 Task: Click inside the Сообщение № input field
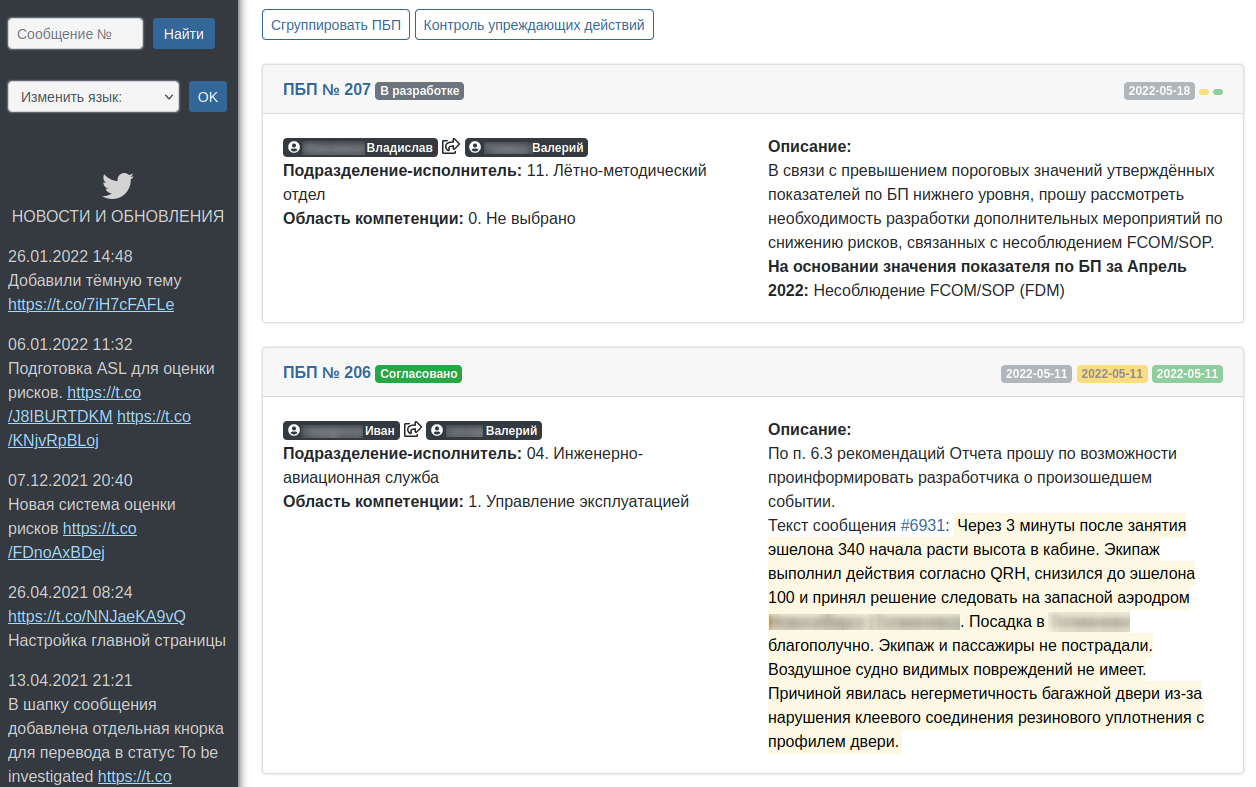74,32
